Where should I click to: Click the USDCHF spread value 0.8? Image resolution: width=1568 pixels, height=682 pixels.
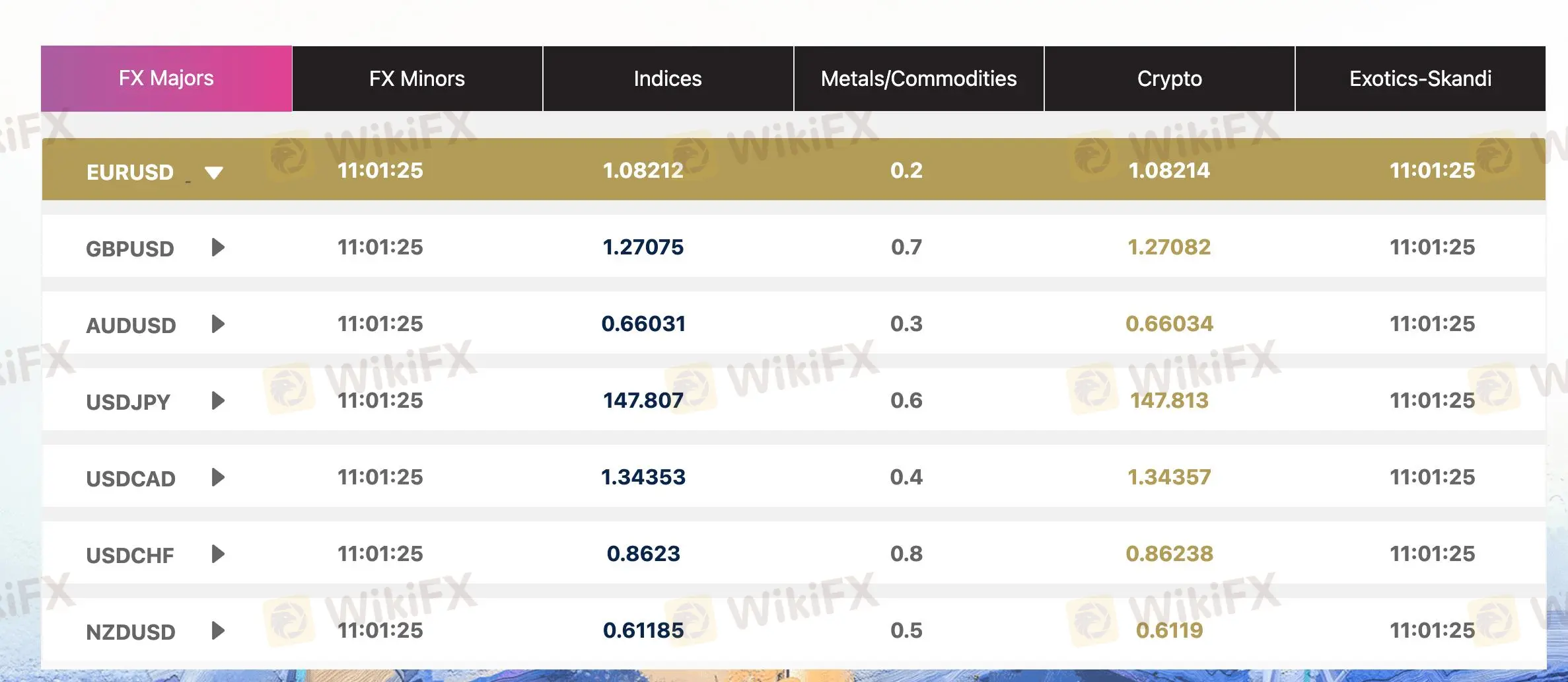pos(906,554)
